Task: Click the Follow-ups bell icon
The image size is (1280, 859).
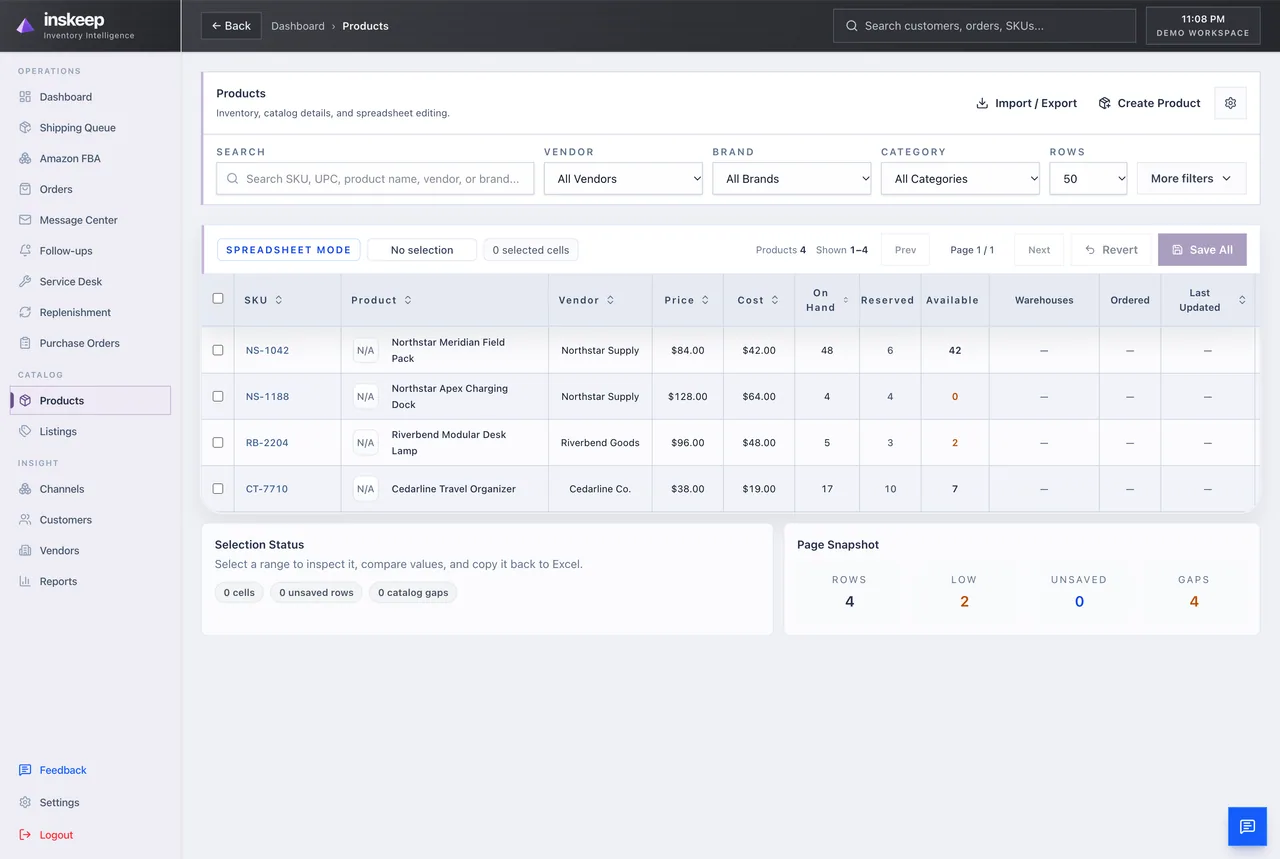Action: click(25, 251)
